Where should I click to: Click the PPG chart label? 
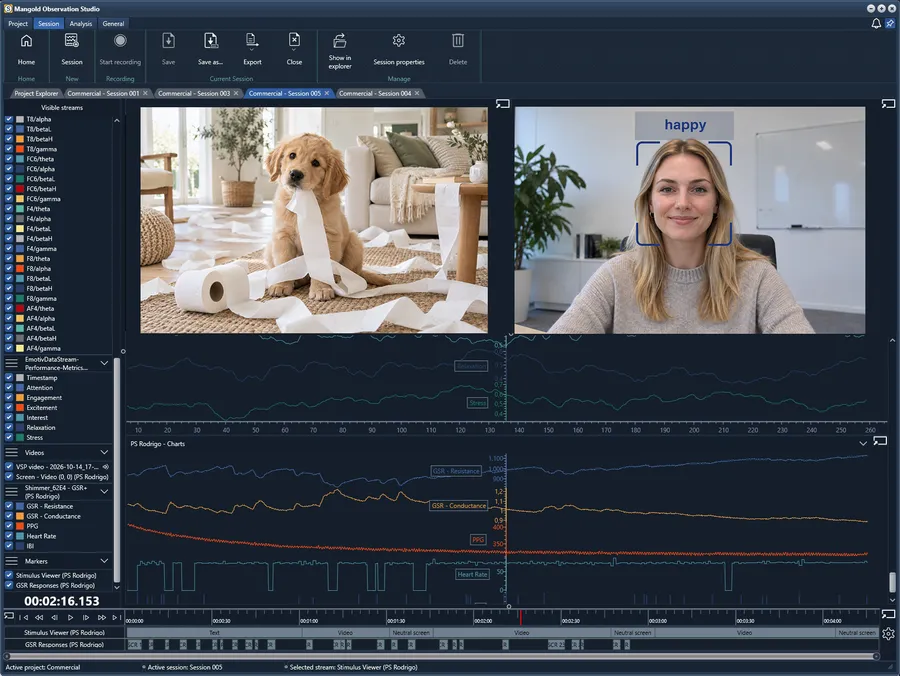[478, 539]
